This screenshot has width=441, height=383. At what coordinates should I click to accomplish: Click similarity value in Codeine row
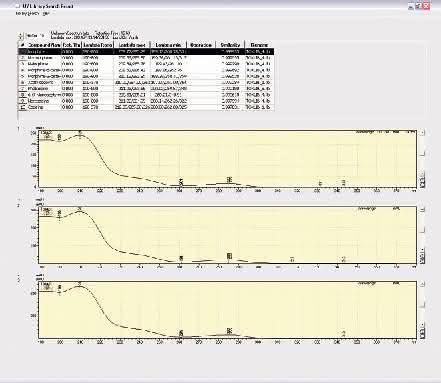tap(230, 107)
